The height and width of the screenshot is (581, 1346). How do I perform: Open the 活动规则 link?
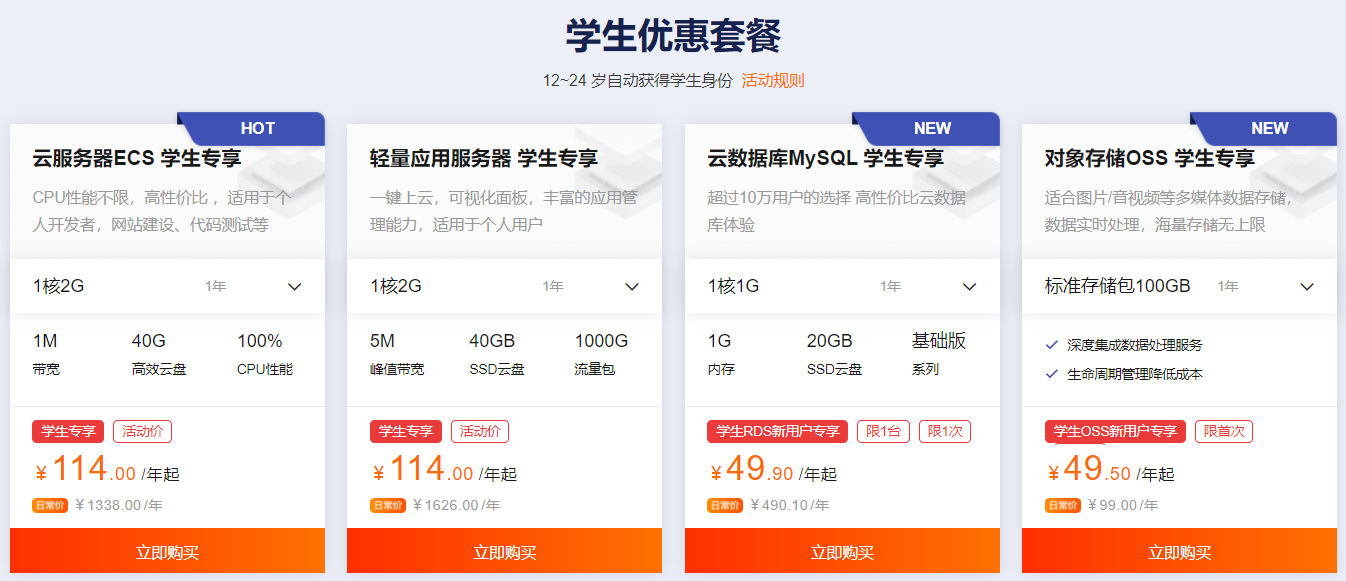coord(773,81)
